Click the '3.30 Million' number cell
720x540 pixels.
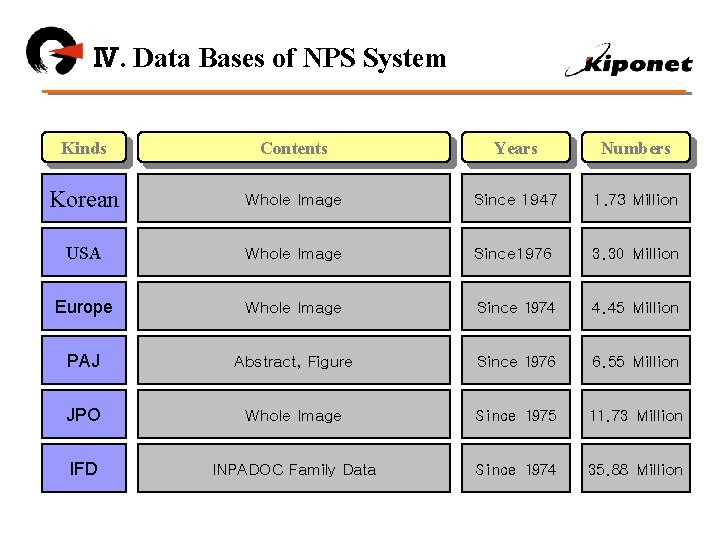[636, 252]
